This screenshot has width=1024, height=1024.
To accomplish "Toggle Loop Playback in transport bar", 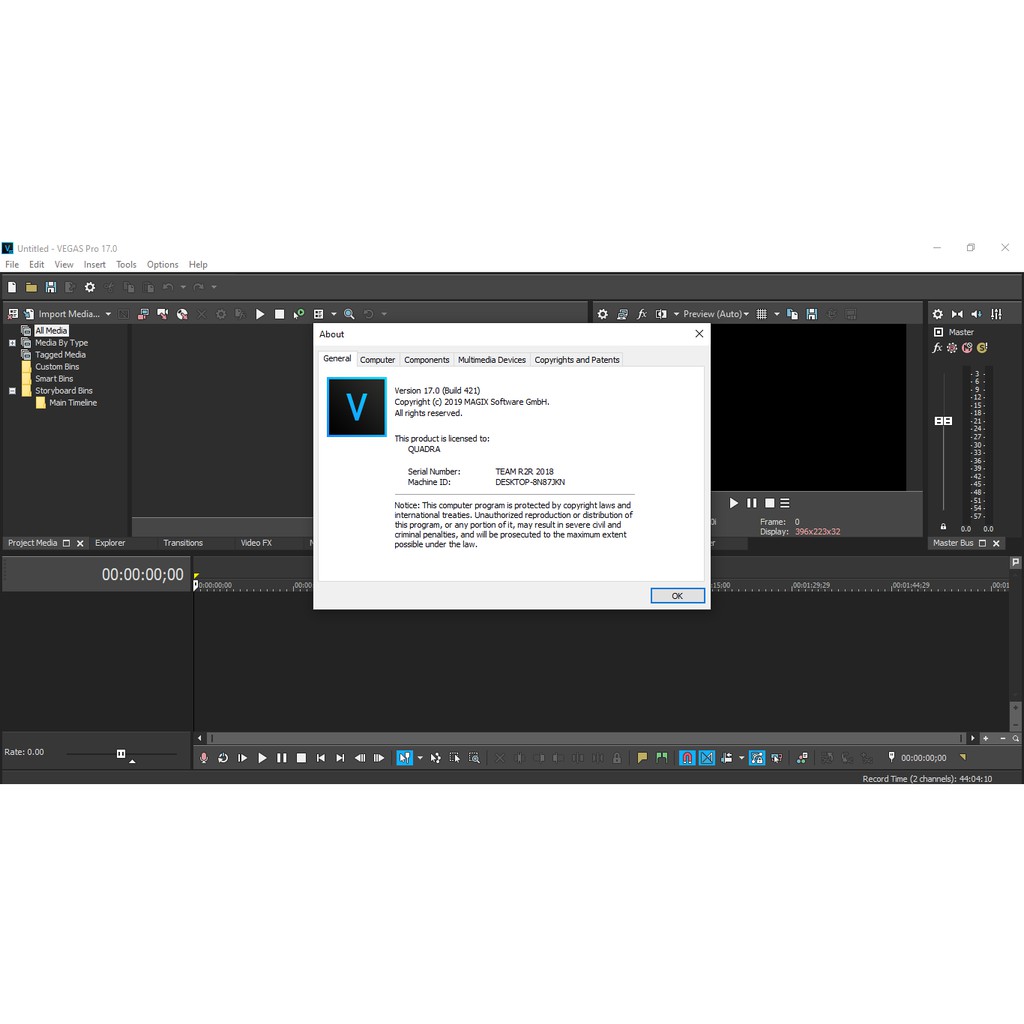I will (x=223, y=758).
